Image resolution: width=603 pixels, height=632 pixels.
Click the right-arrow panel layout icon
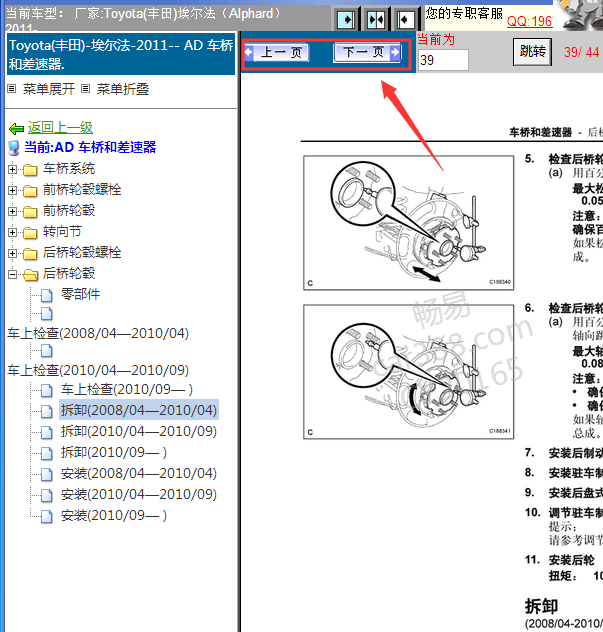(346, 19)
